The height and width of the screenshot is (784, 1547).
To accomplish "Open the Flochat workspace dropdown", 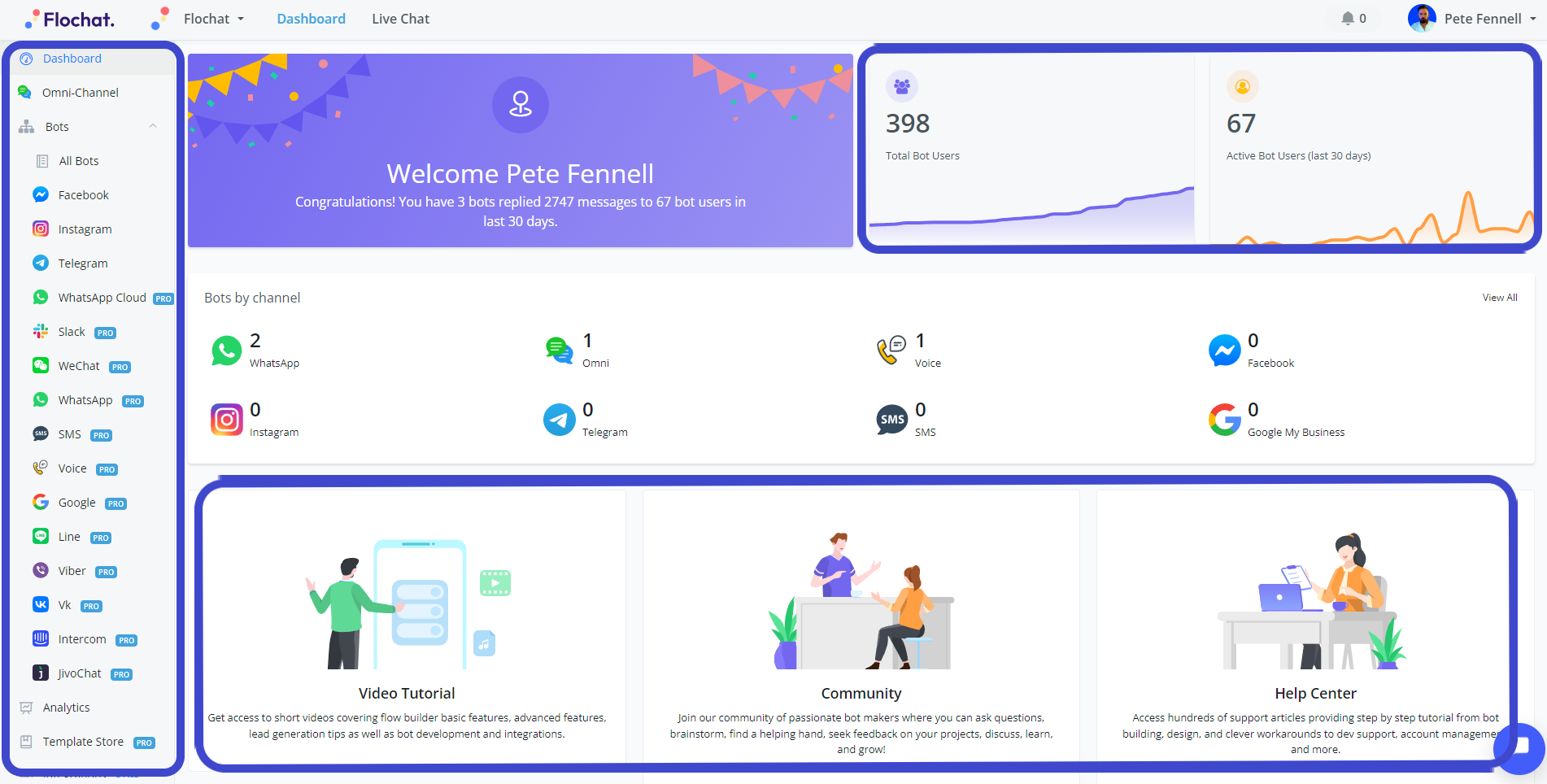I will tap(214, 19).
